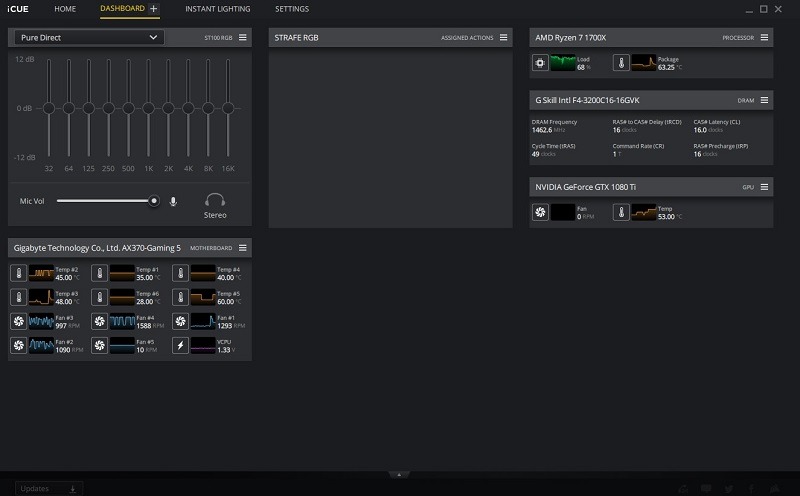Click the iCUE logo
Image resolution: width=800 pixels, height=496 pixels.
click(18, 9)
